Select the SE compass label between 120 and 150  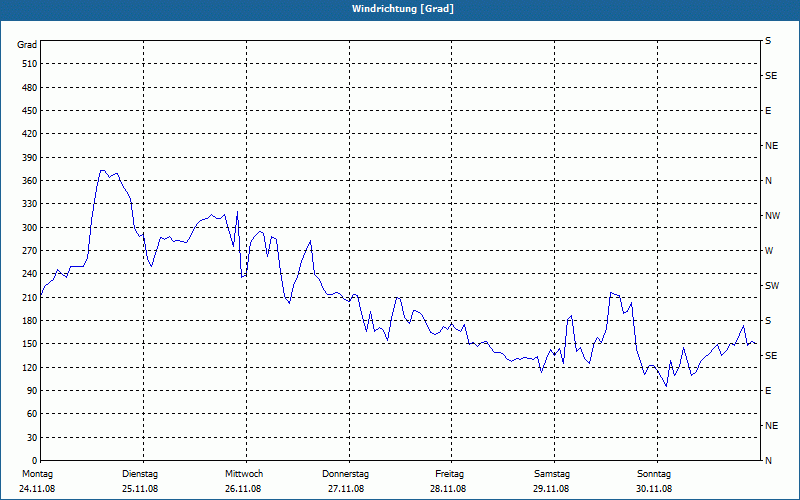click(x=771, y=356)
